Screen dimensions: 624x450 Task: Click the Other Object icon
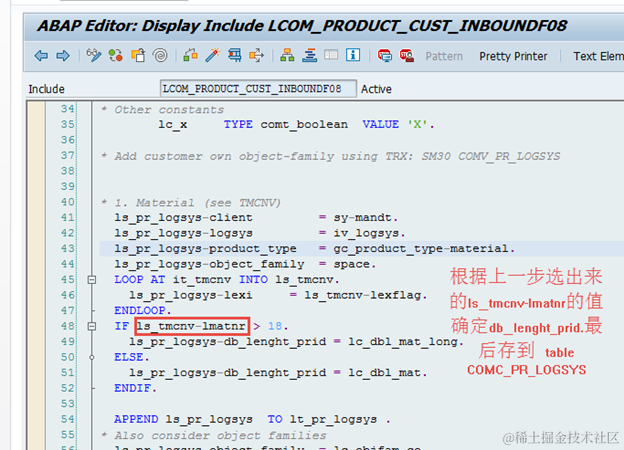pos(138,55)
